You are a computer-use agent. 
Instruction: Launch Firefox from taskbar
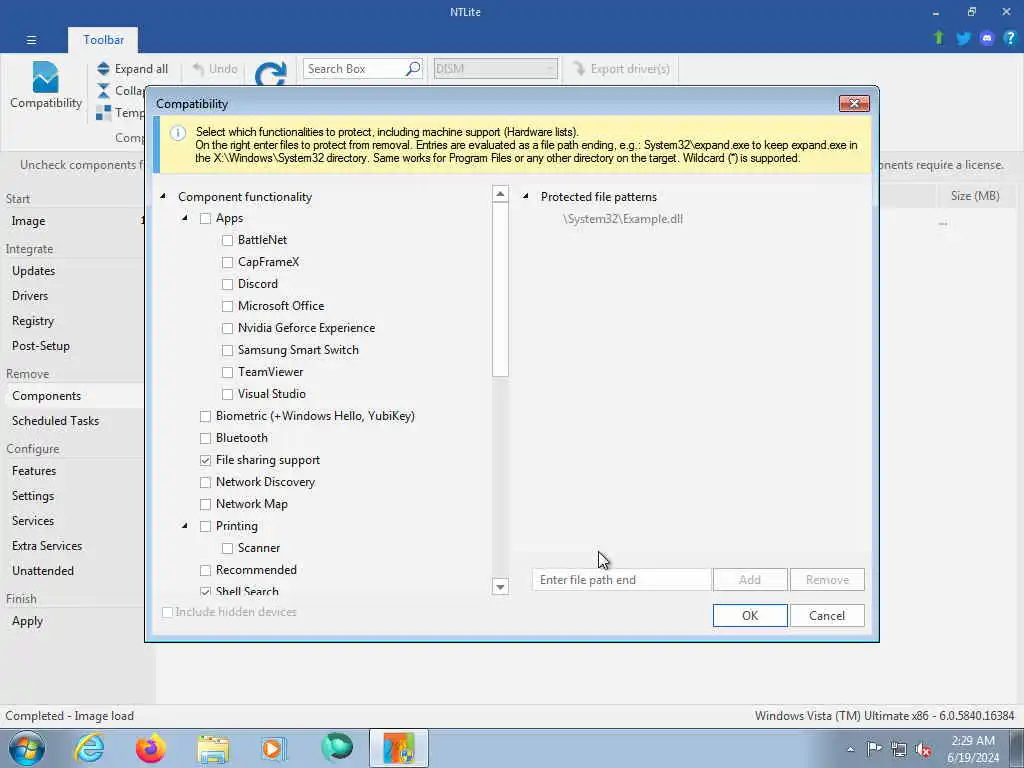pos(151,748)
